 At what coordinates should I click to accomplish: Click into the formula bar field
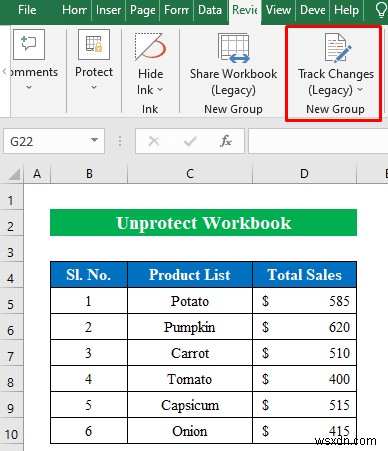(x=318, y=141)
